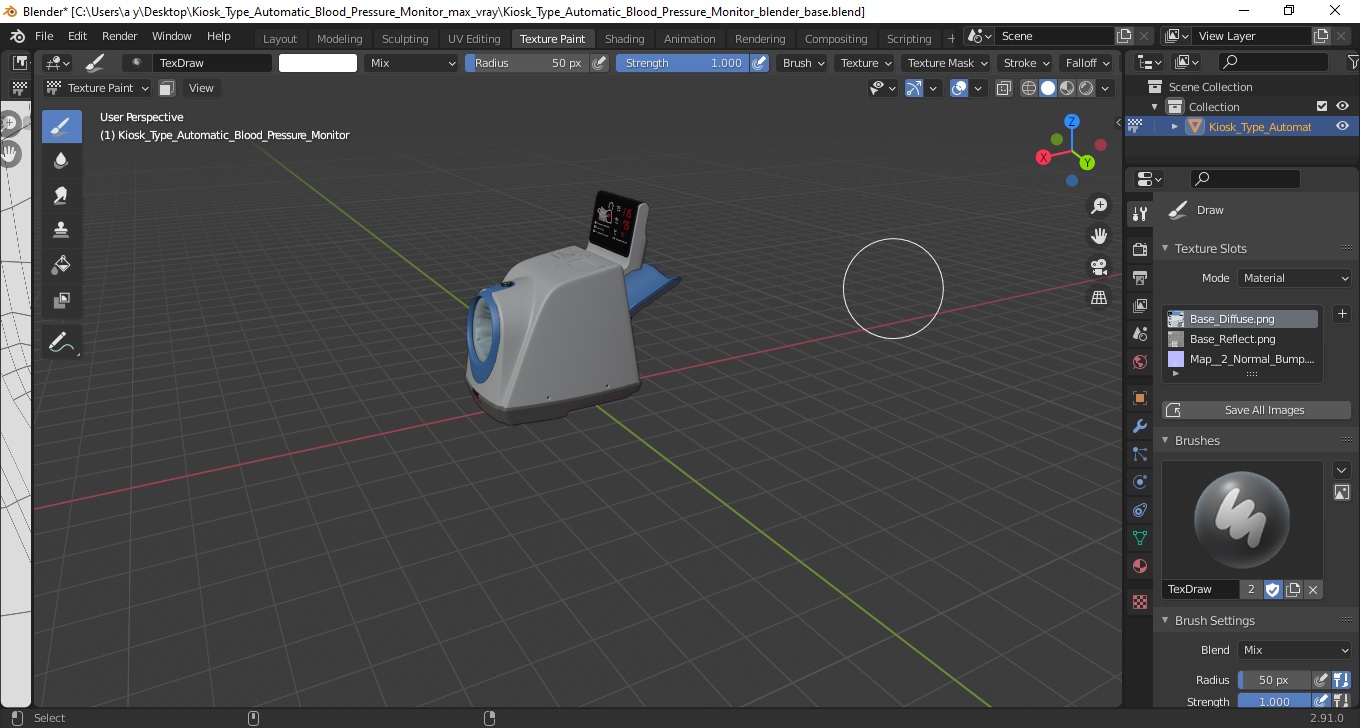The width and height of the screenshot is (1360, 728).
Task: Toggle X-Ray view
Action: coord(1004,88)
